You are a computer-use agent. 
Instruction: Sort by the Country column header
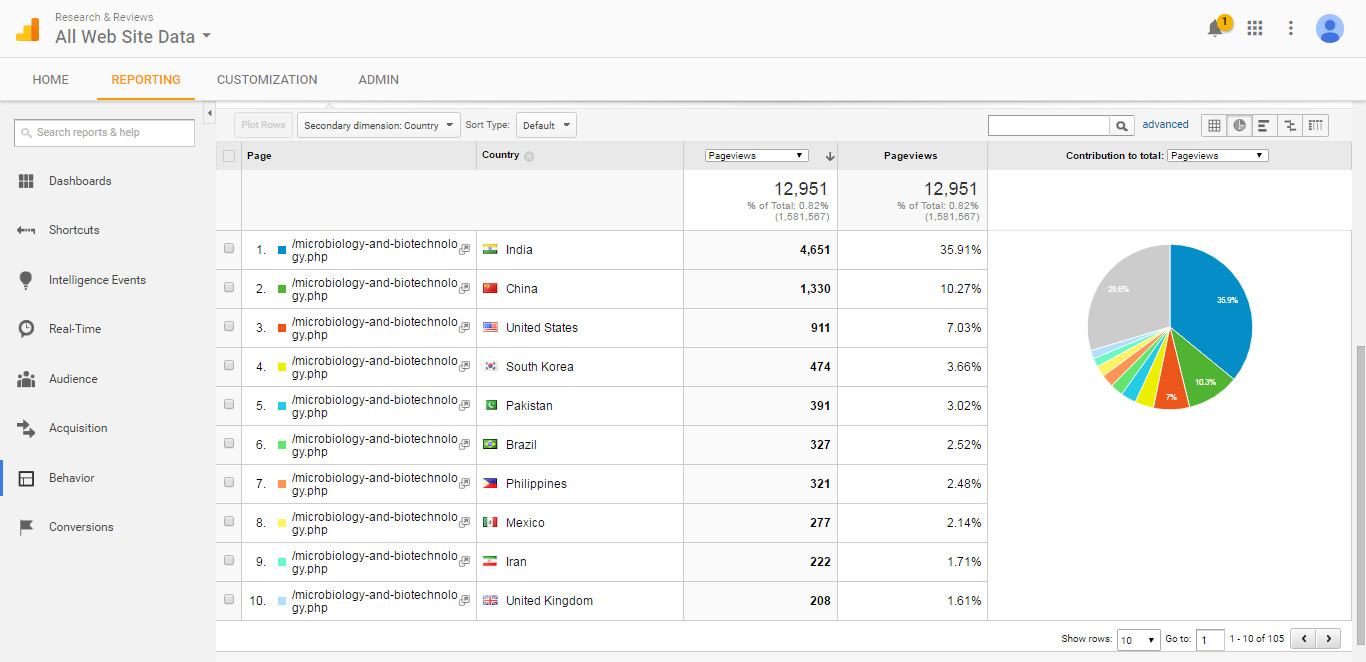[x=500, y=155]
